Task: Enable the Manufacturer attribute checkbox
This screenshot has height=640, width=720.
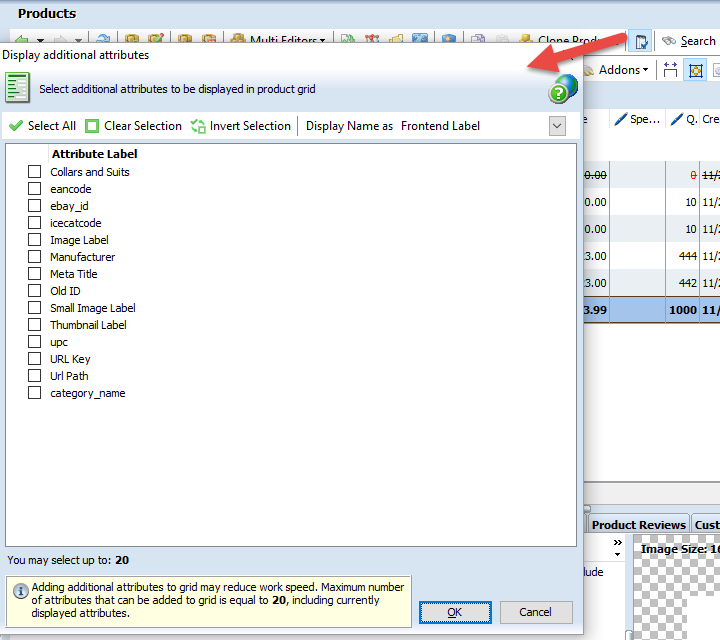Action: 34,257
